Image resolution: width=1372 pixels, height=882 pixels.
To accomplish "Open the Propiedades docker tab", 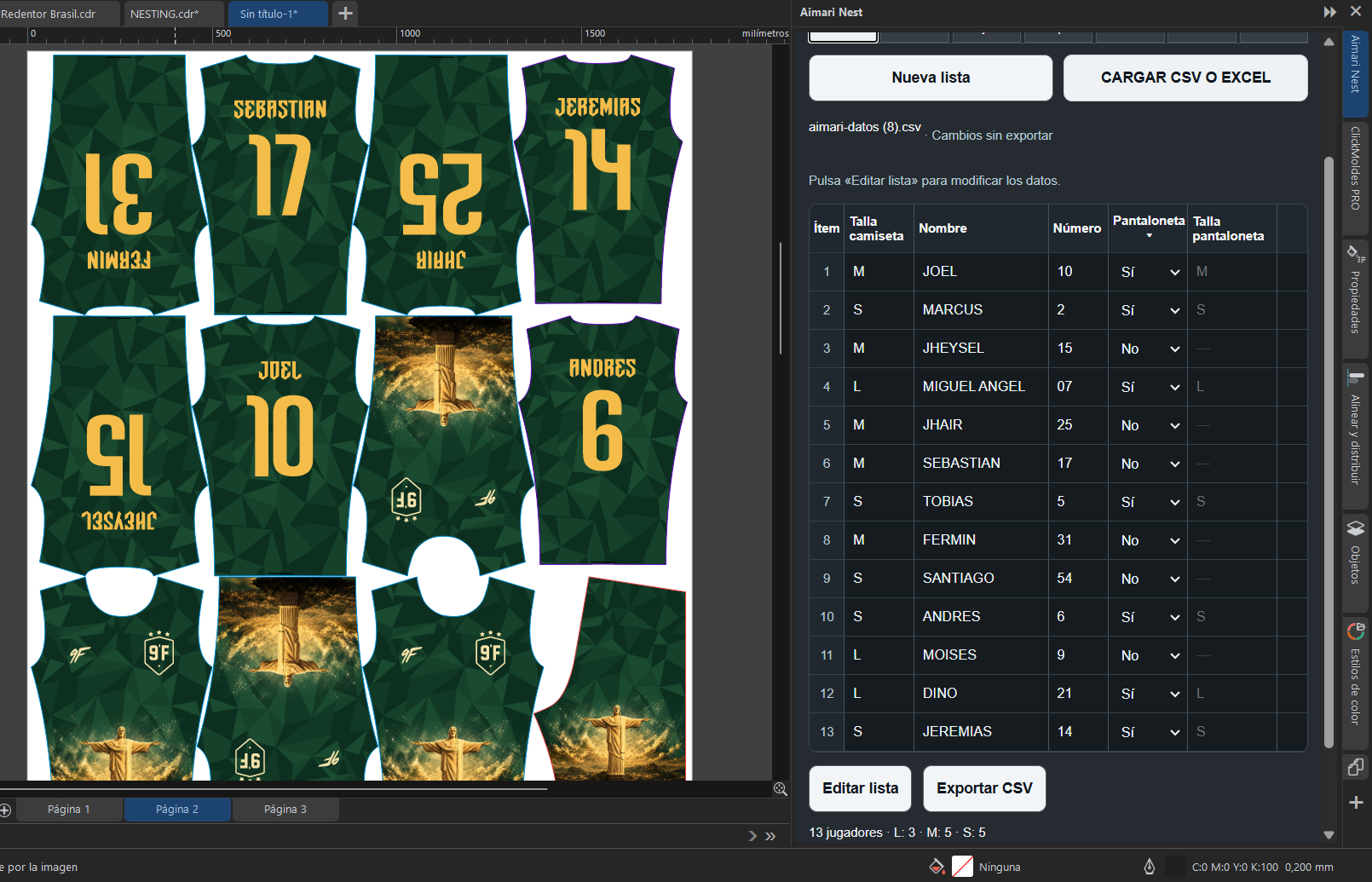I will pyautogui.click(x=1356, y=300).
